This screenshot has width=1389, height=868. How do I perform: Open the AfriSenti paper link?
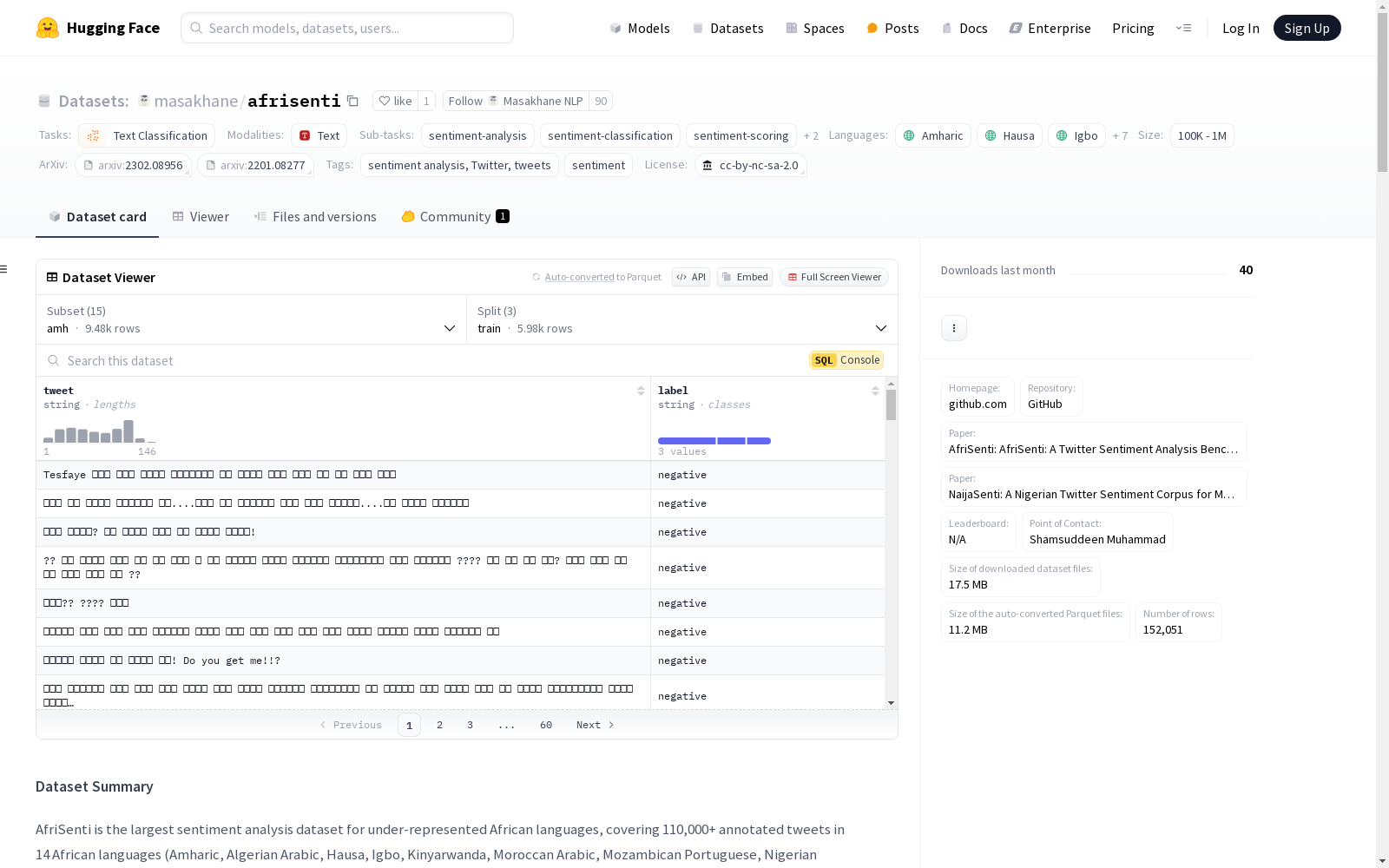1094,442
